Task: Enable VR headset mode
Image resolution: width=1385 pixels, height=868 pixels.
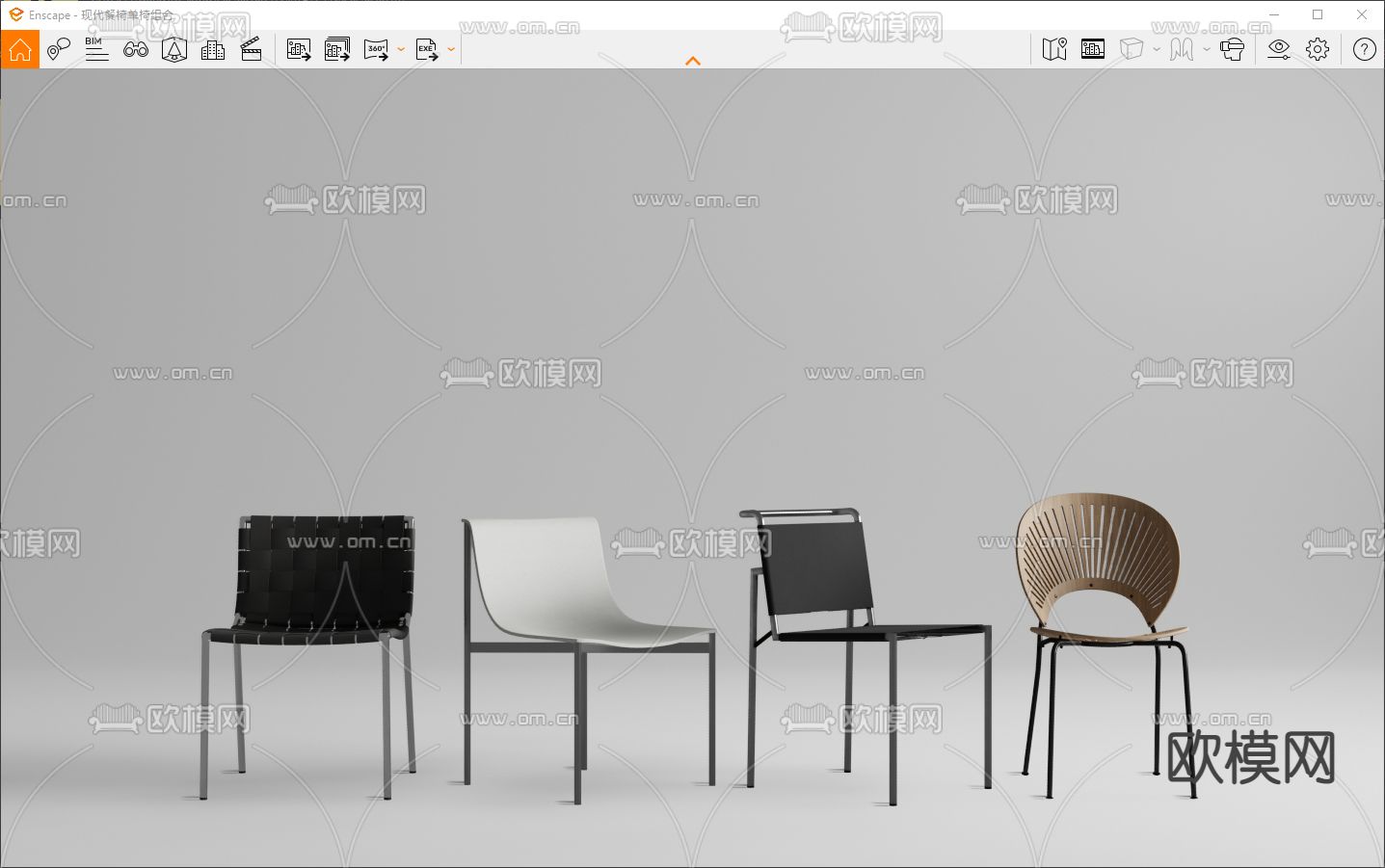Action: pos(1232,49)
